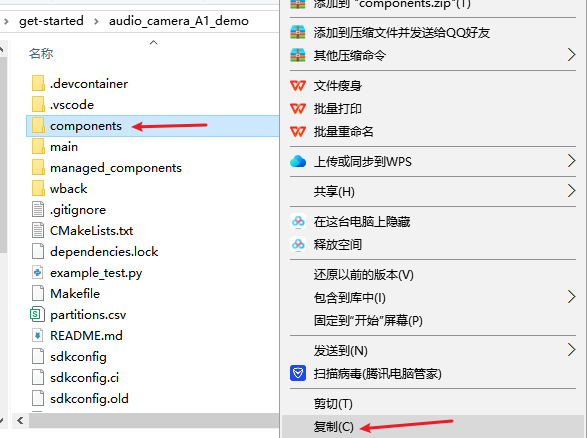This screenshot has height=438, width=587.
Task: Sort files by the 名称 column header
Action: 41,54
